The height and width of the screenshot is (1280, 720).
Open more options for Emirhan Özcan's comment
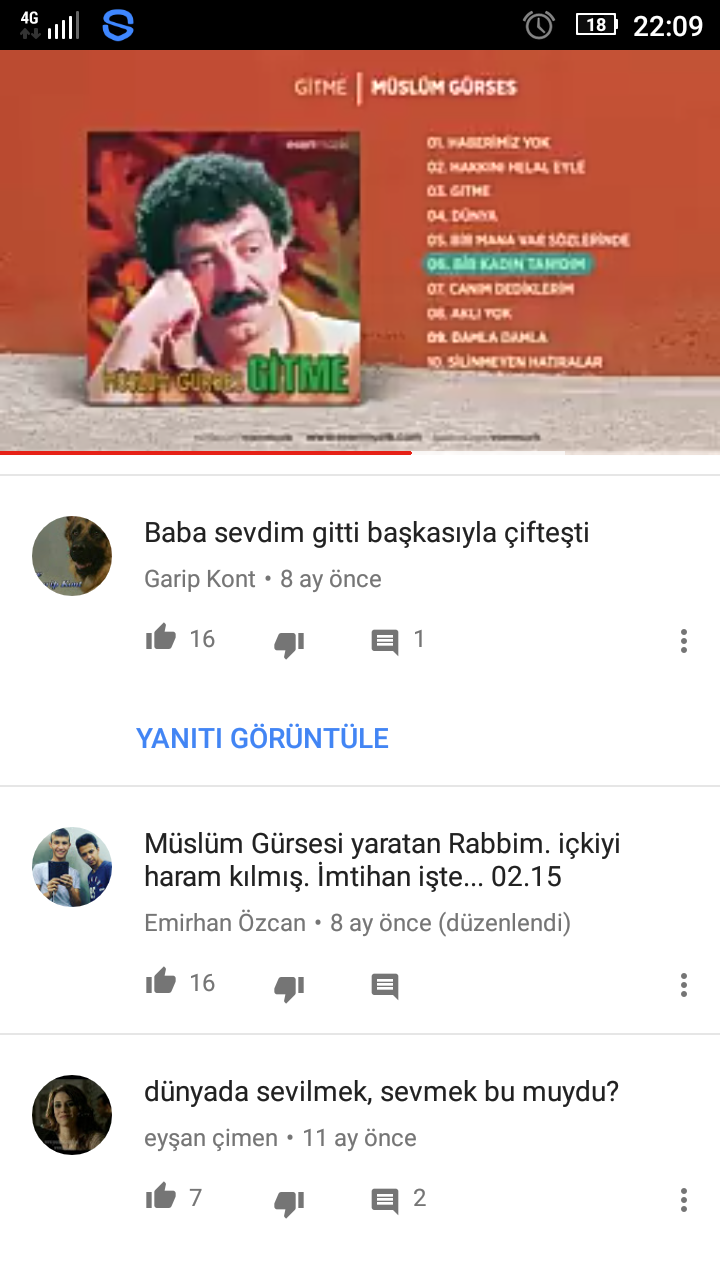click(x=684, y=985)
